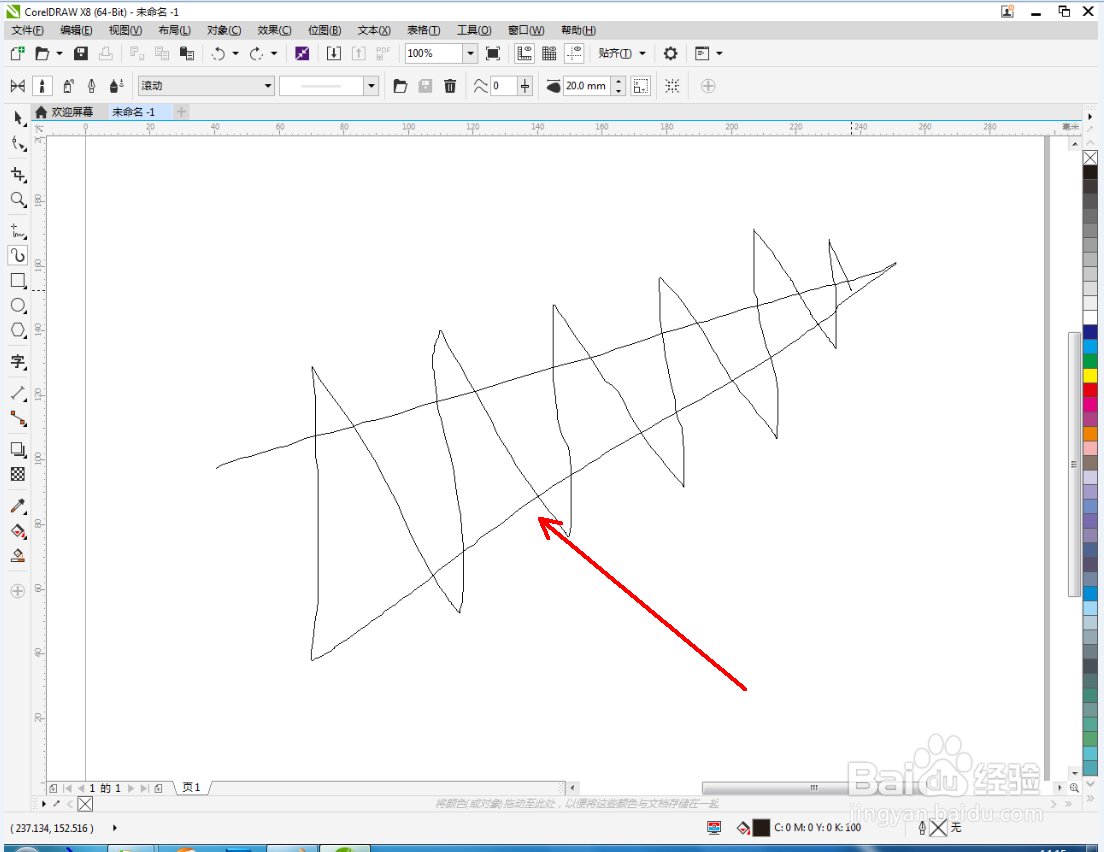Select the 页1 page tab
This screenshot has height=852, width=1104.
192,788
